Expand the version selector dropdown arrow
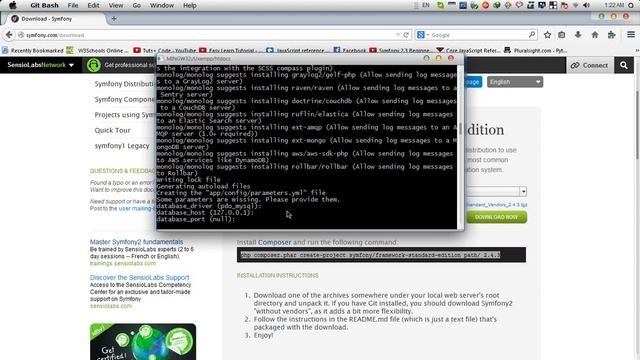This screenshot has width=640, height=360. (523, 191)
